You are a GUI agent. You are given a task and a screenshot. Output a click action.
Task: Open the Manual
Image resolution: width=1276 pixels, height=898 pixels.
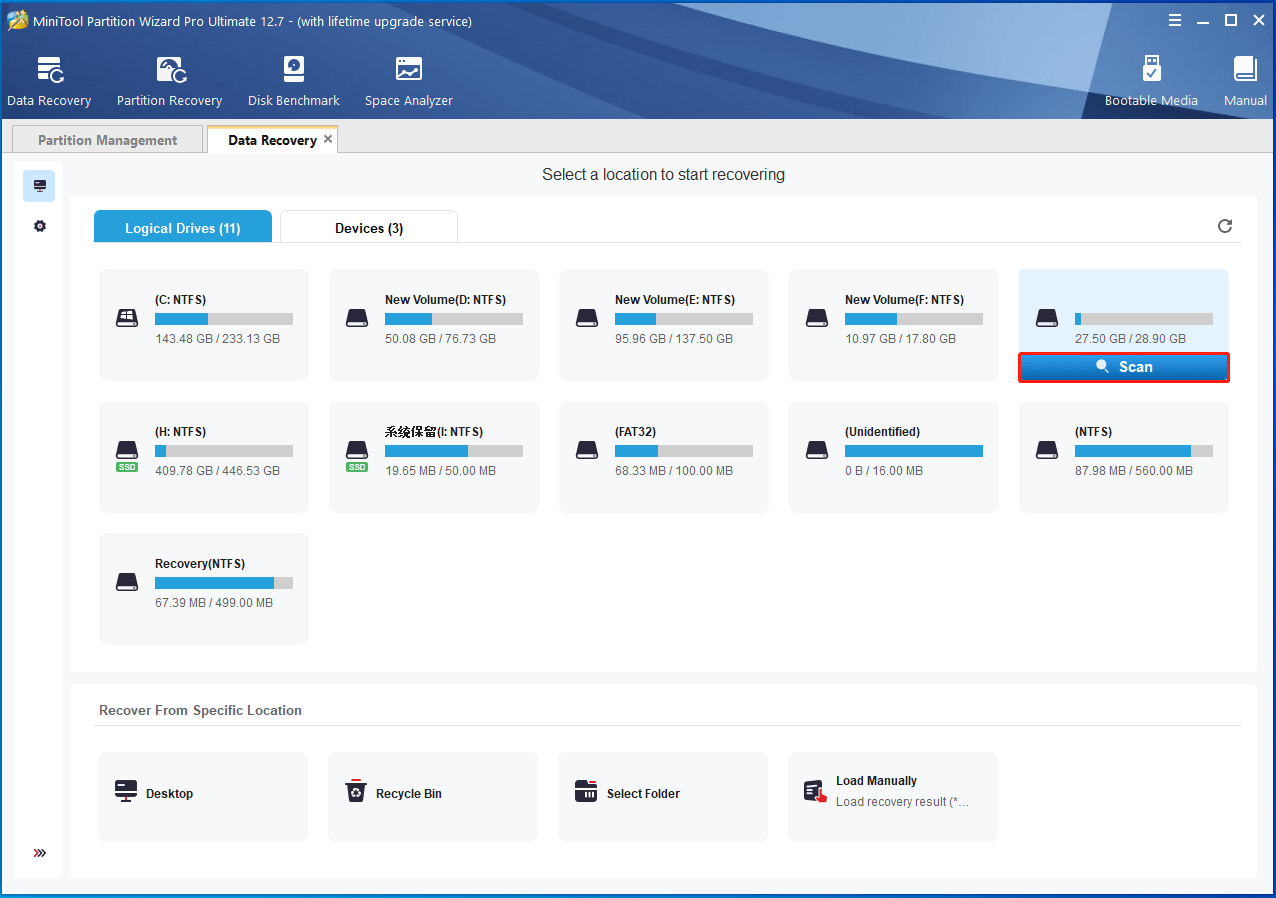1245,81
